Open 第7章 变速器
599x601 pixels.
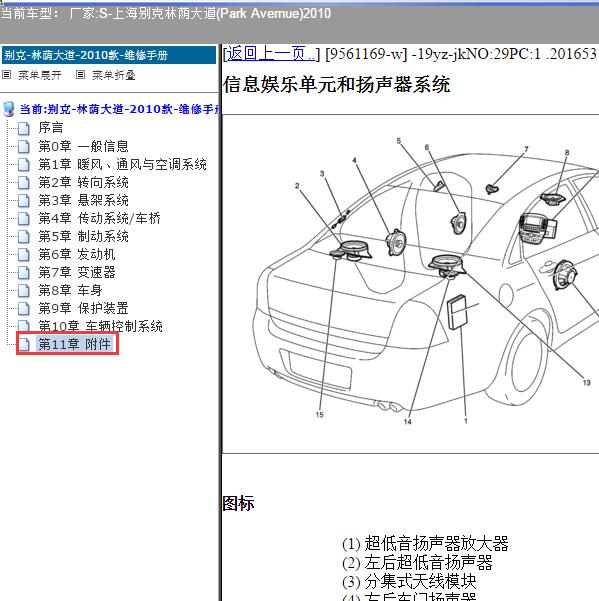coord(77,273)
